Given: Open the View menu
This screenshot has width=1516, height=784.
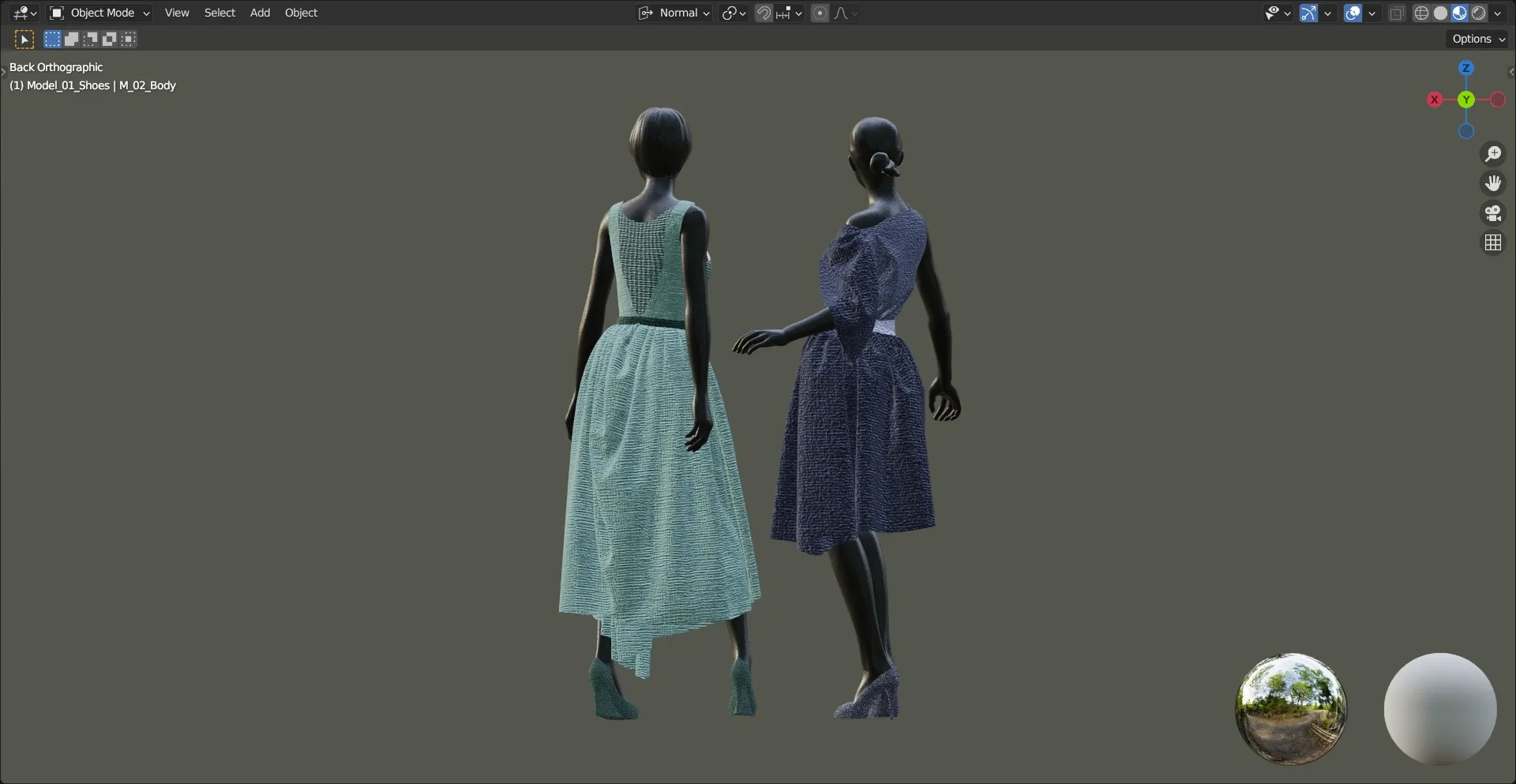Looking at the screenshot, I should click(177, 13).
